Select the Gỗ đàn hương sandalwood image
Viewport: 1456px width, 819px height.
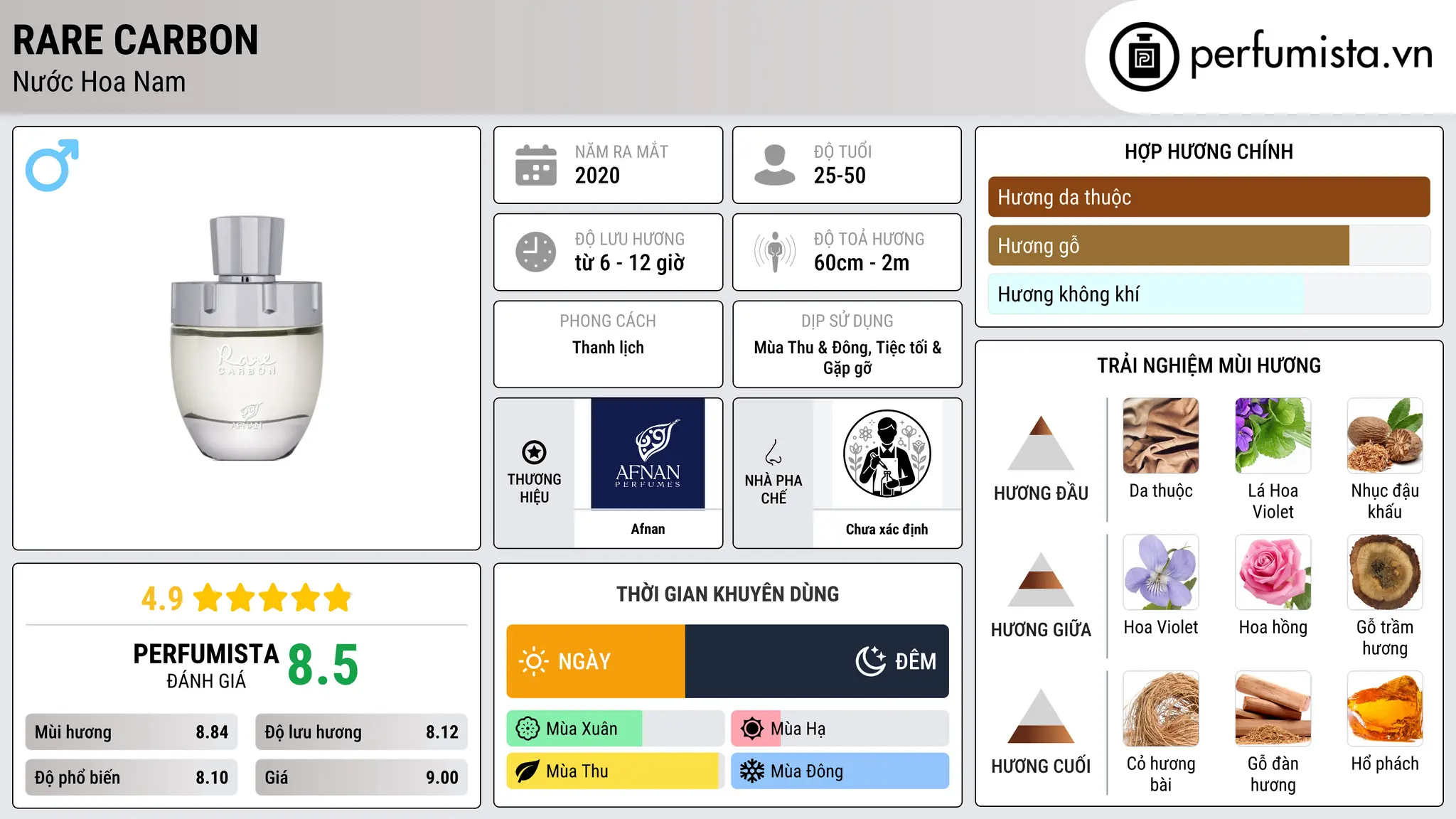(1273, 709)
